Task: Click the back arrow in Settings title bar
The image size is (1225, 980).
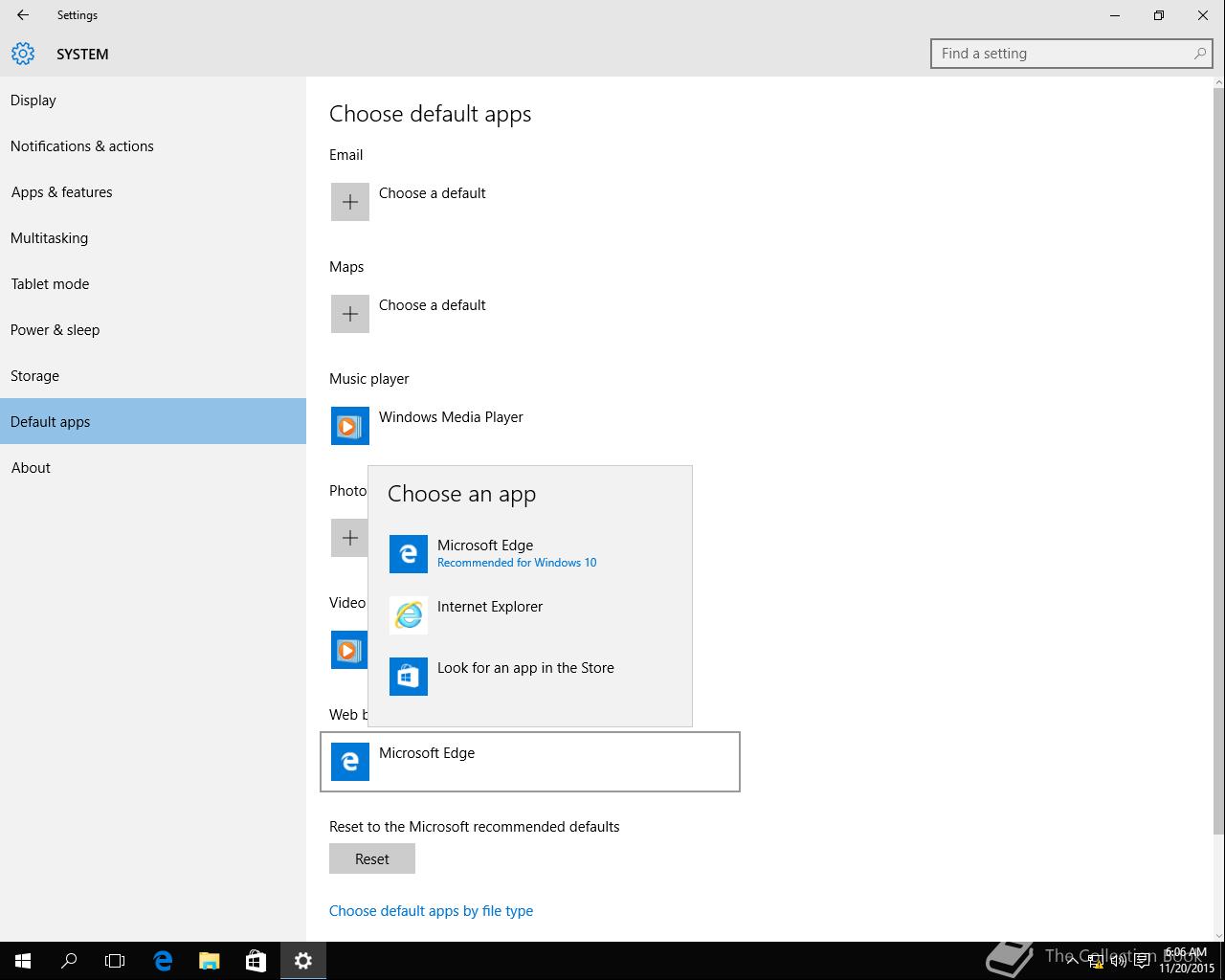Action: [x=23, y=15]
